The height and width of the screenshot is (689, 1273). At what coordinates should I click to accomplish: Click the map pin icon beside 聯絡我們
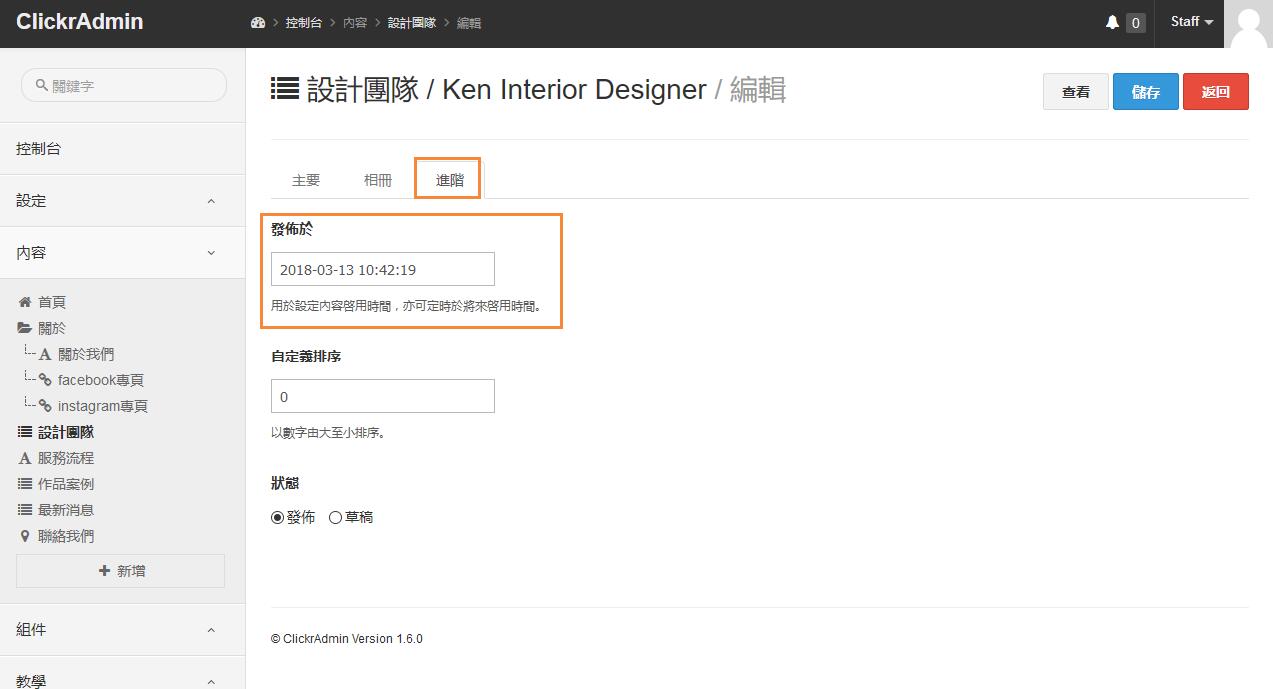point(25,536)
